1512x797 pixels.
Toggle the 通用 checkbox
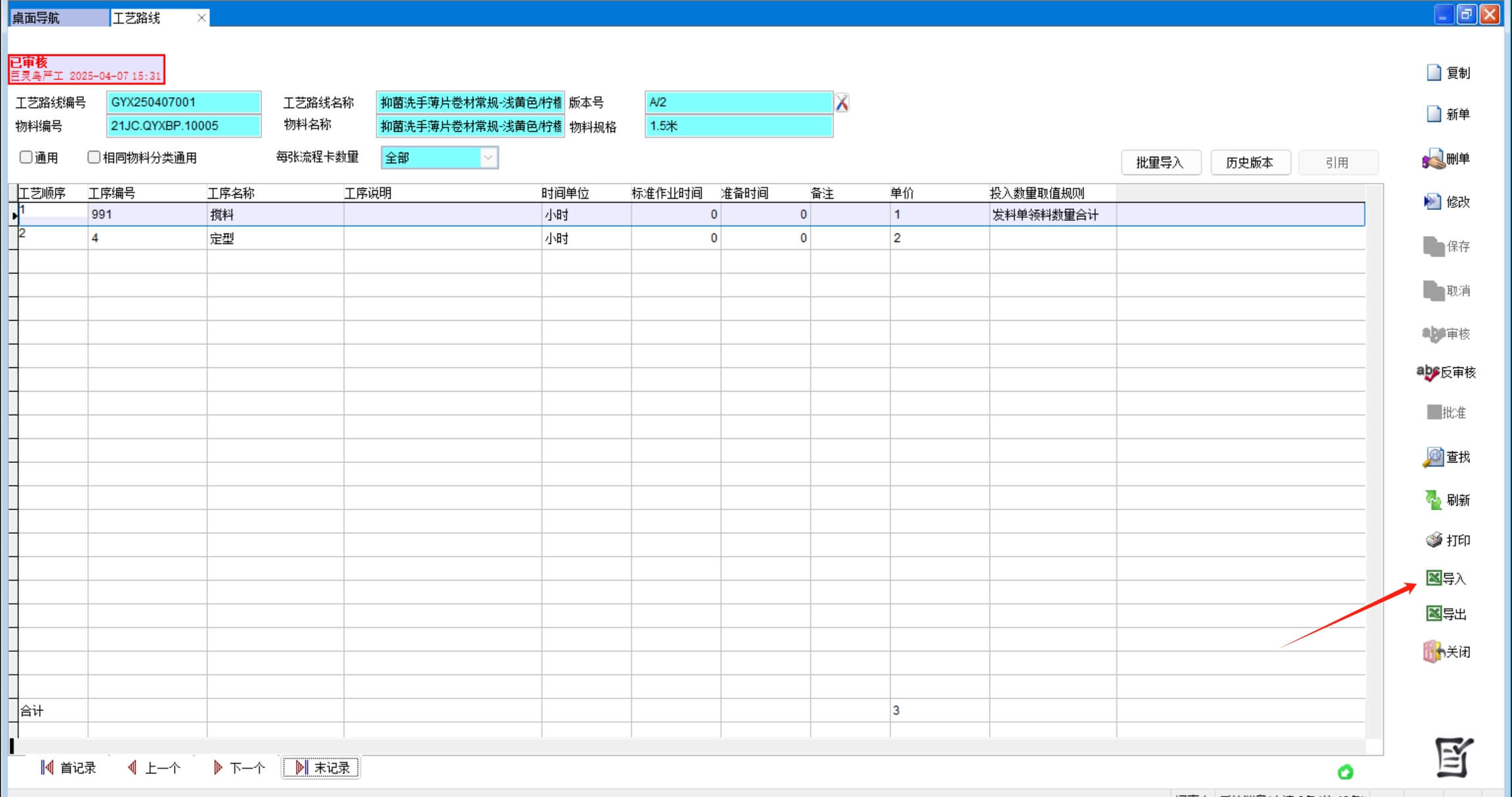tap(26, 157)
